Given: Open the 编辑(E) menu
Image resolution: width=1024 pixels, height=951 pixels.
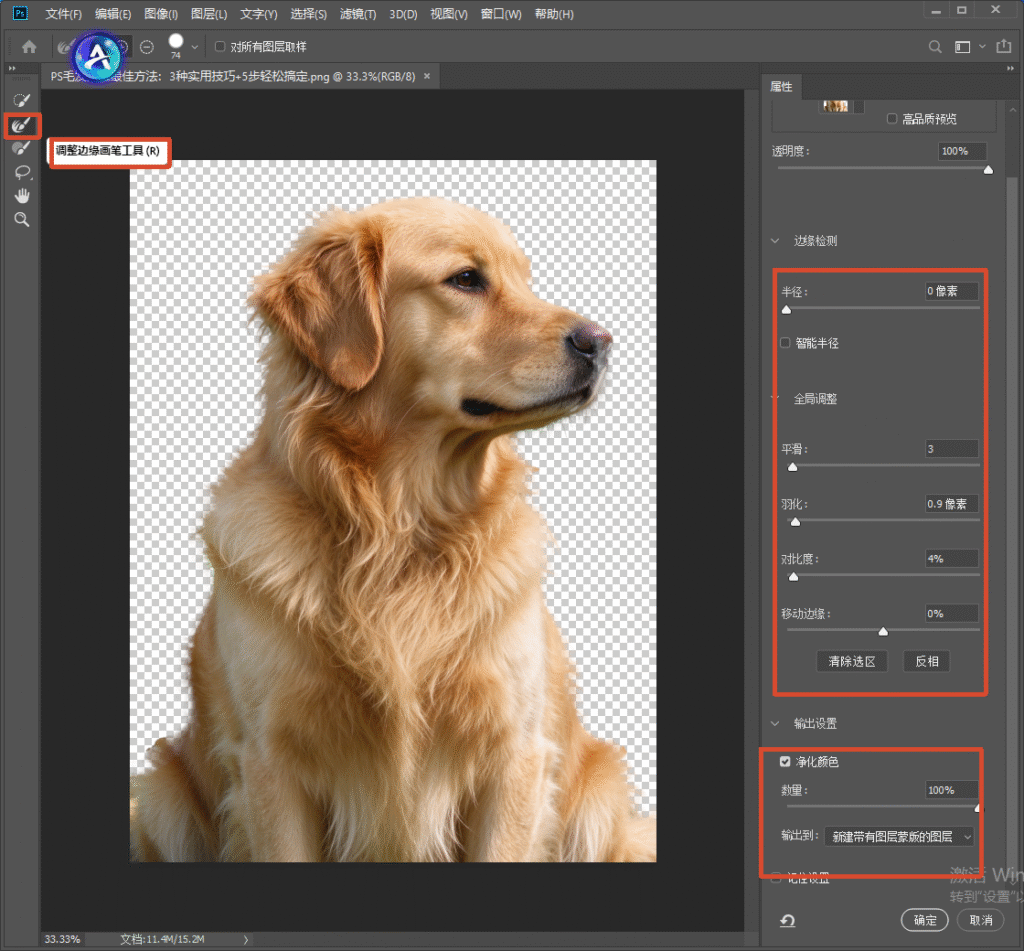Looking at the screenshot, I should 113,14.
